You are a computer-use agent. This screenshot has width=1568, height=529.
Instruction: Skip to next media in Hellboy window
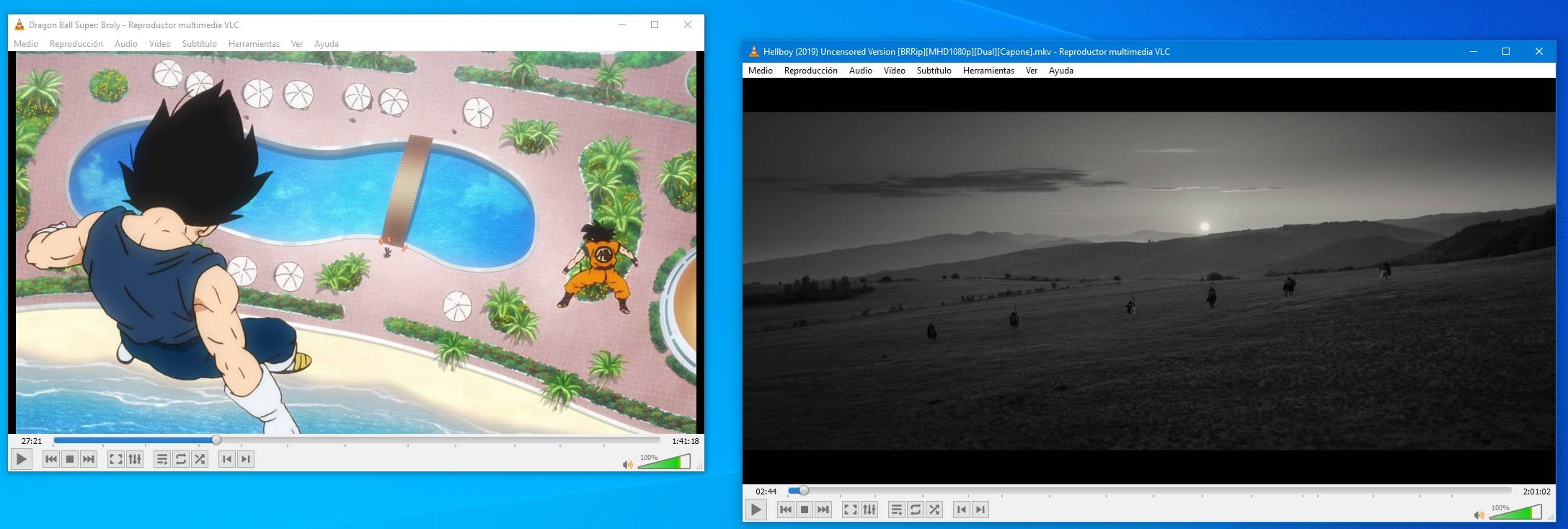click(823, 510)
